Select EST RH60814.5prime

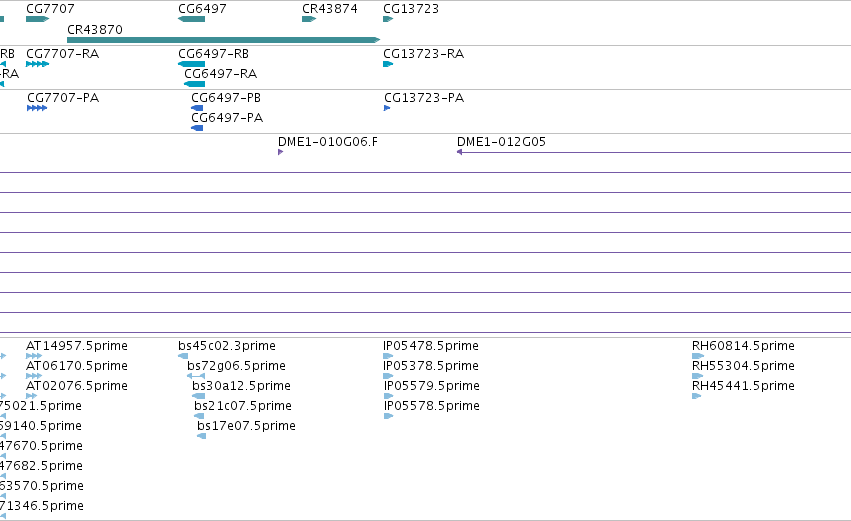point(743,346)
